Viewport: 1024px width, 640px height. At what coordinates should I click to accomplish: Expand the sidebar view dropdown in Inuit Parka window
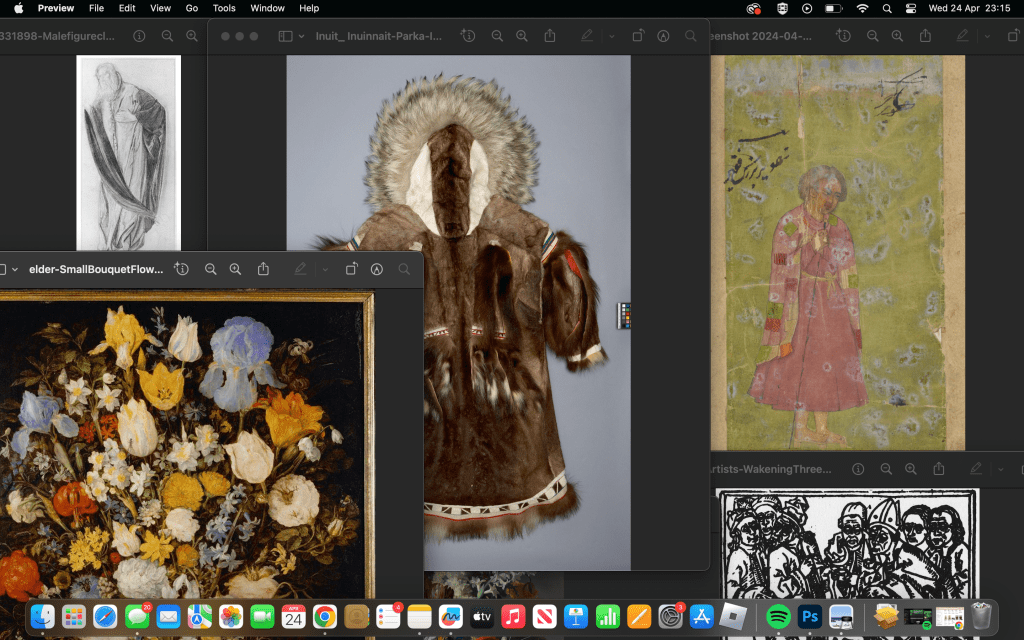(300, 36)
